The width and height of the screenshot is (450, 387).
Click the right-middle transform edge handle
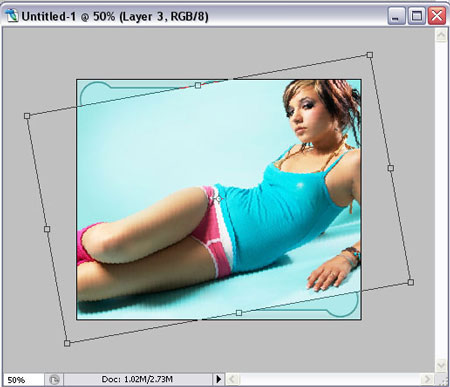click(x=391, y=168)
